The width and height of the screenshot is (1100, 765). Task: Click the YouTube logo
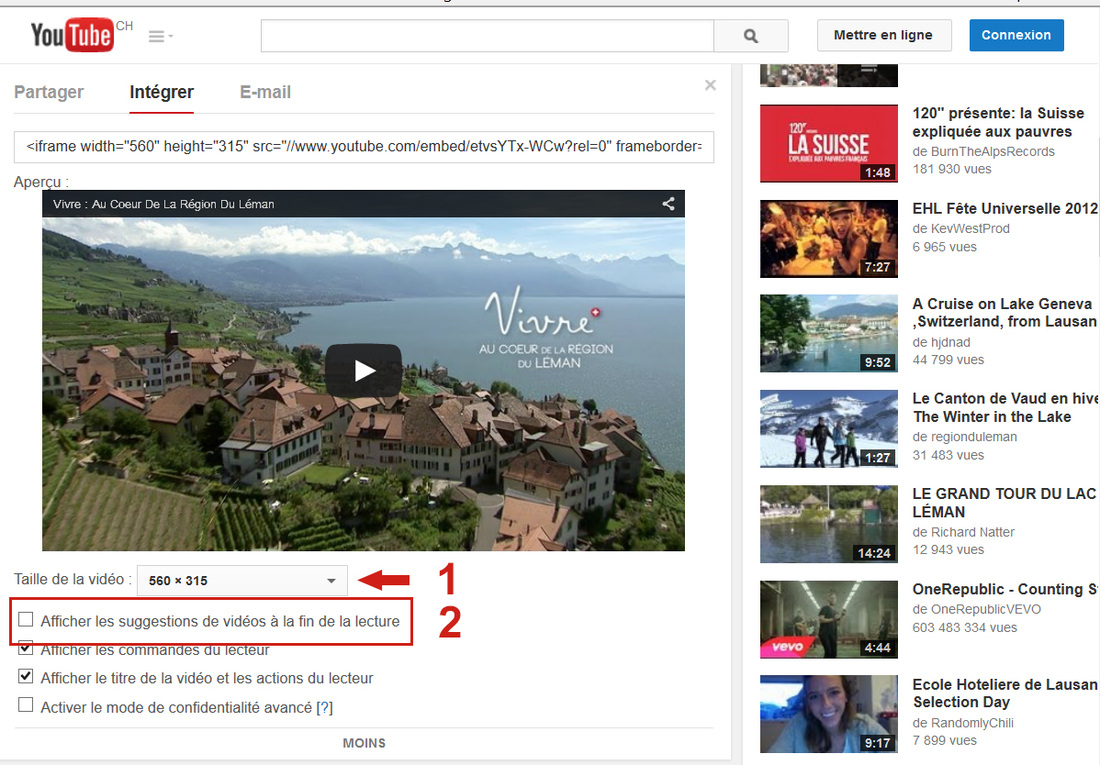[x=72, y=36]
